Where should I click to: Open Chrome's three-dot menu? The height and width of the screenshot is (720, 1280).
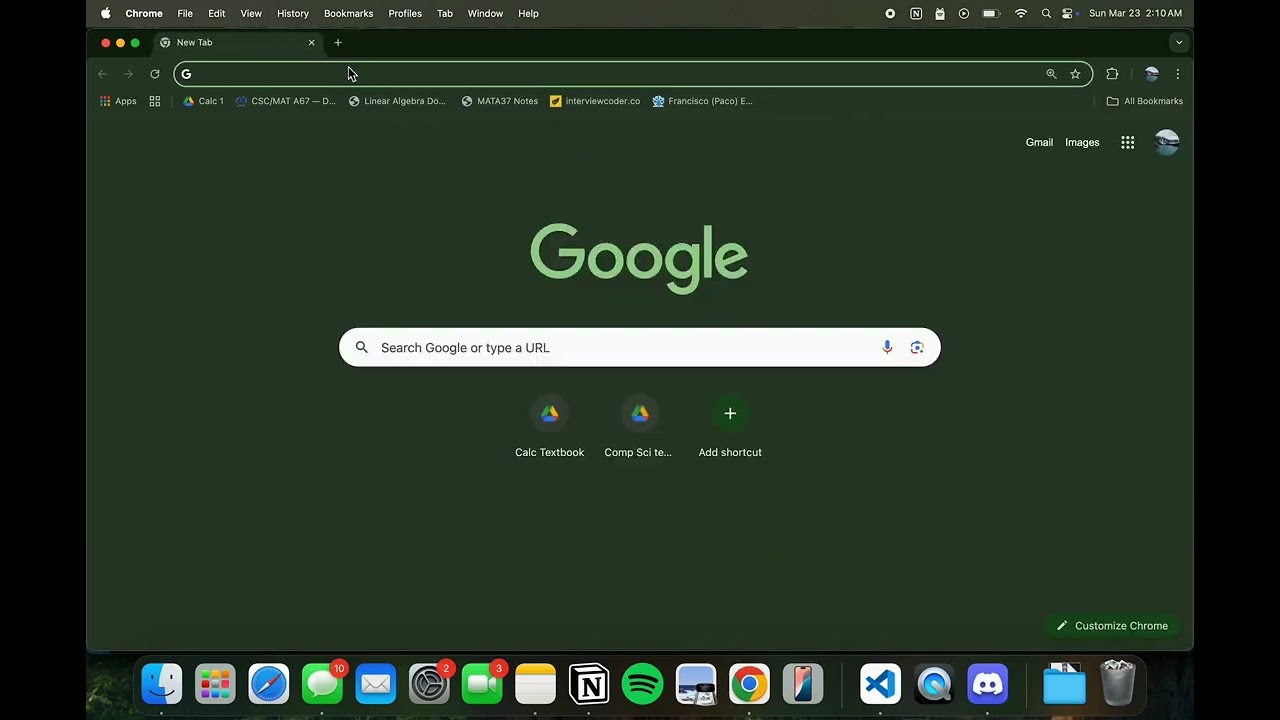coord(1178,74)
